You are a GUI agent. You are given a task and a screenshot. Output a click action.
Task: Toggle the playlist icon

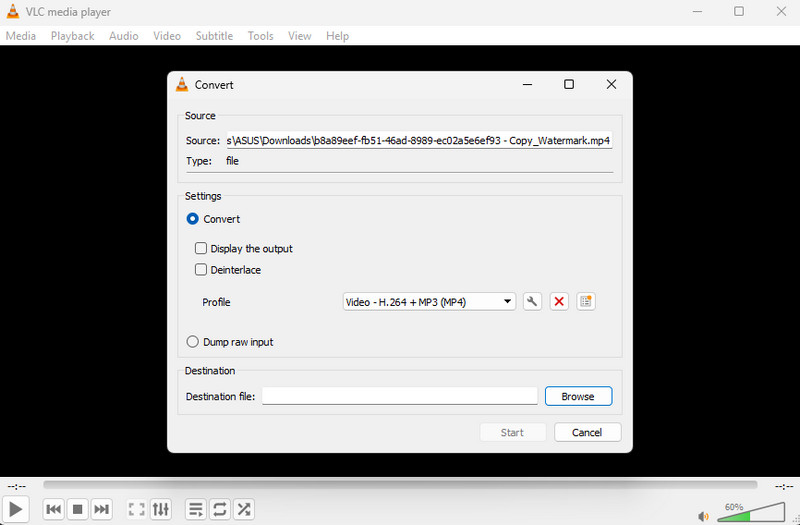tap(195, 509)
